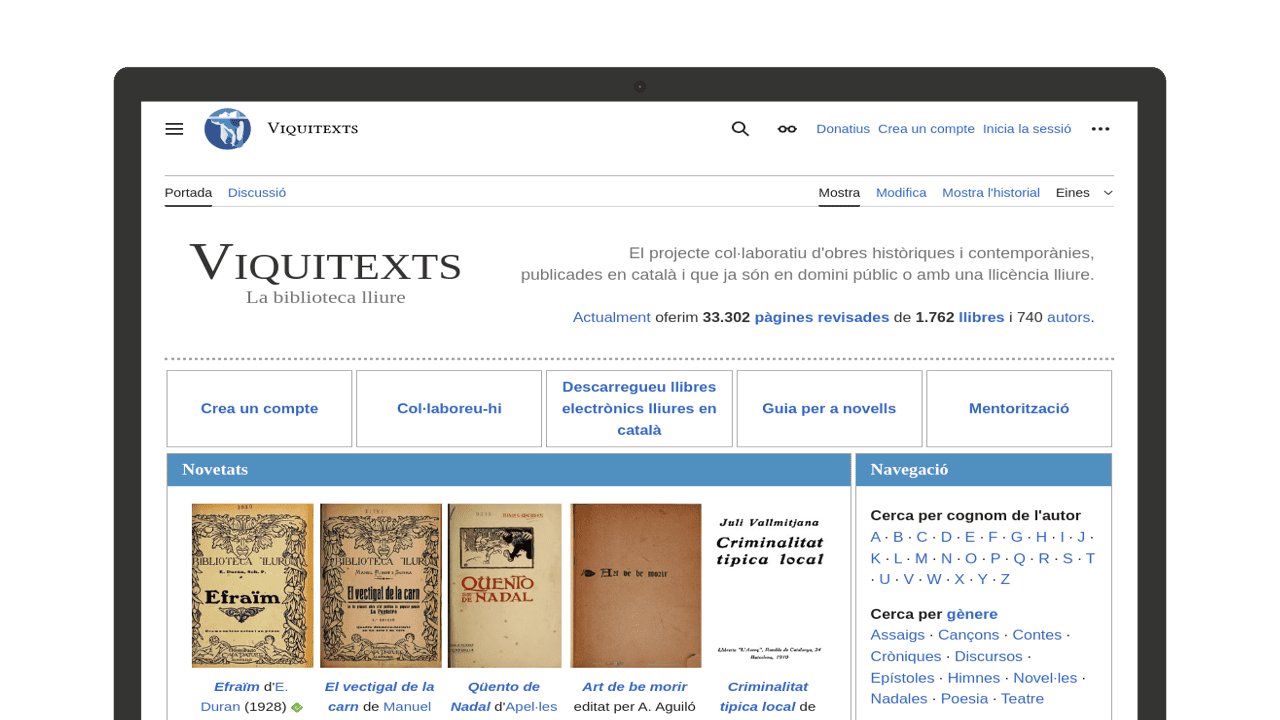1280x720 pixels.
Task: Browse authors by surname letter Z
Action: point(1005,579)
